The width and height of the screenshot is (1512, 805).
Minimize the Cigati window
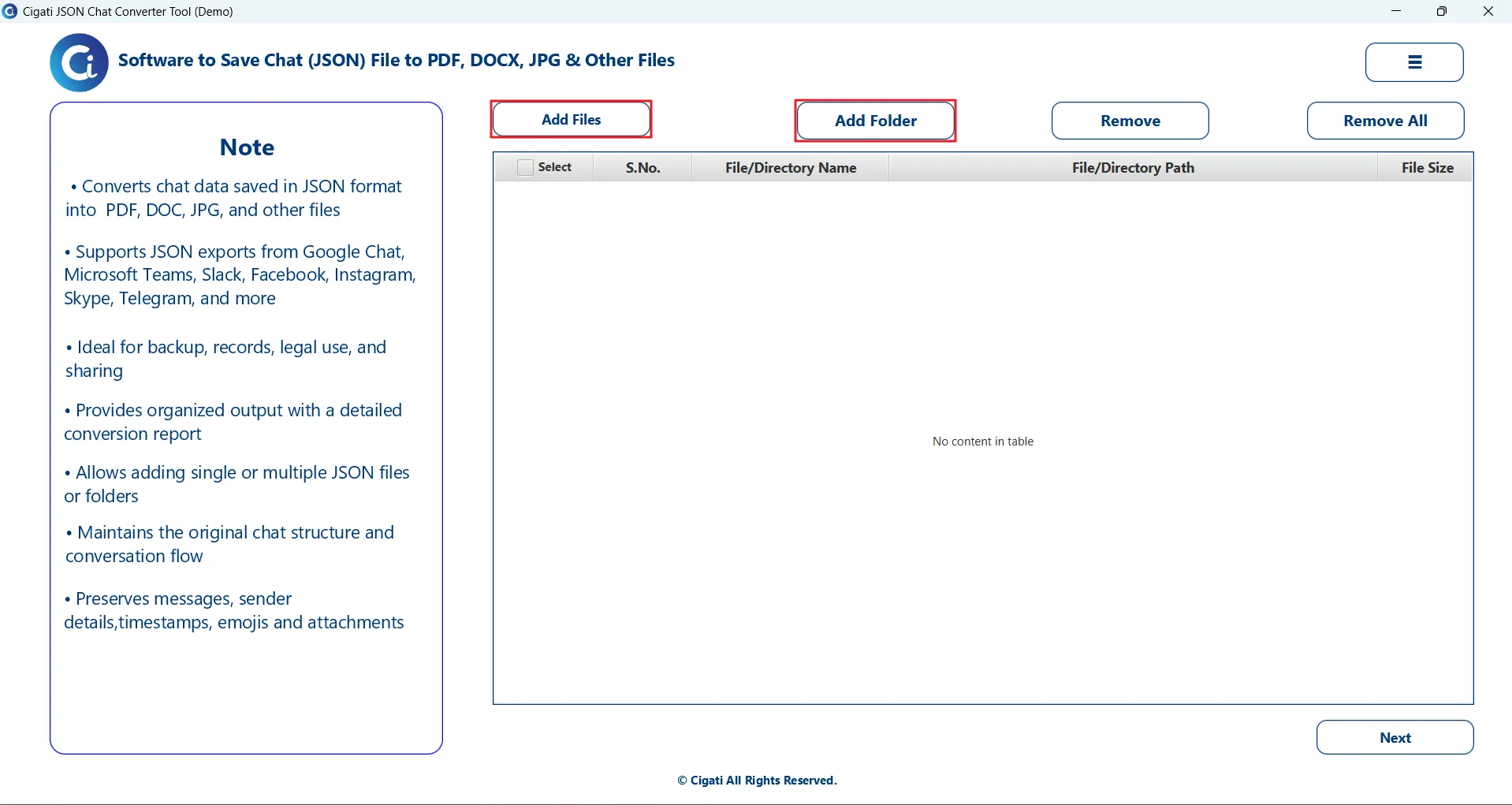tap(1396, 11)
